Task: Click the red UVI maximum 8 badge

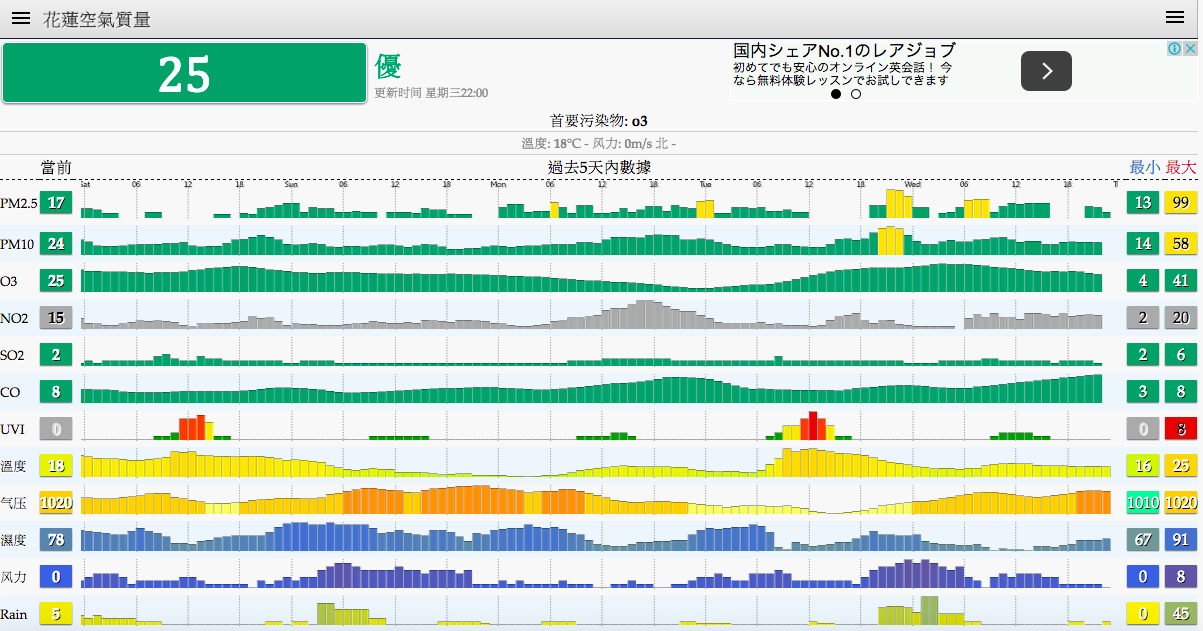Action: (x=1180, y=429)
